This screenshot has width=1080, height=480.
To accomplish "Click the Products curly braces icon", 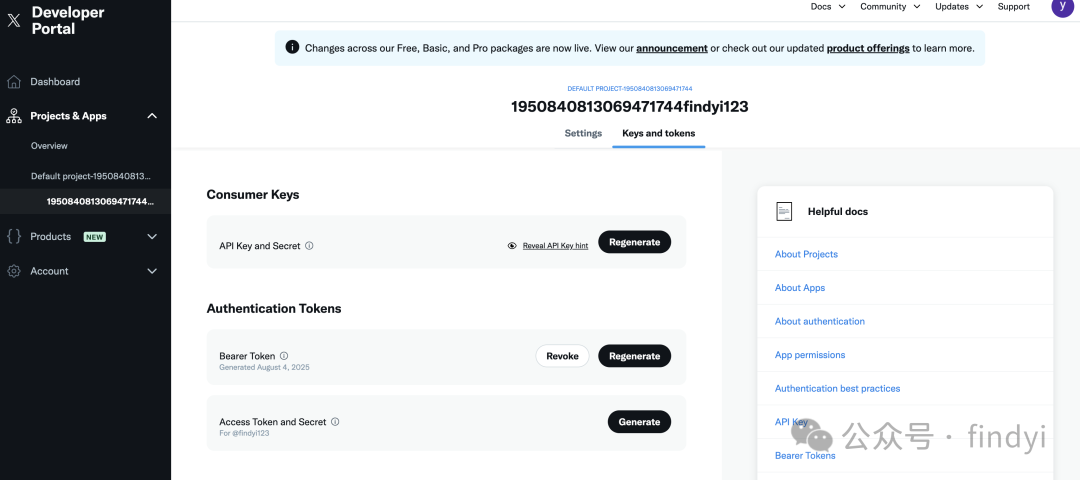I will [14, 237].
